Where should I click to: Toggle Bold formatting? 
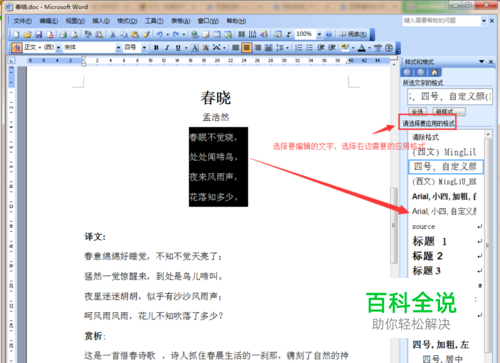point(156,48)
